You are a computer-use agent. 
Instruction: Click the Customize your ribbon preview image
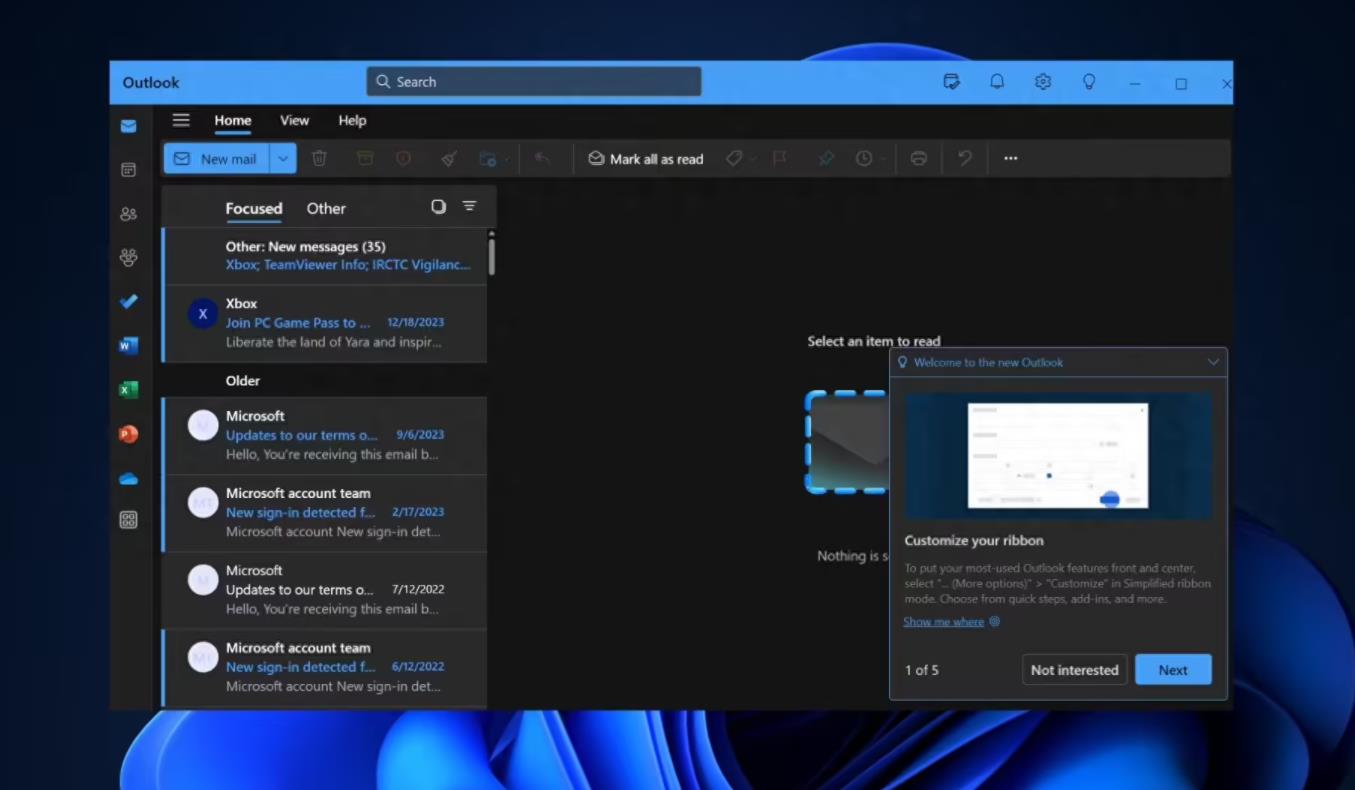1058,456
